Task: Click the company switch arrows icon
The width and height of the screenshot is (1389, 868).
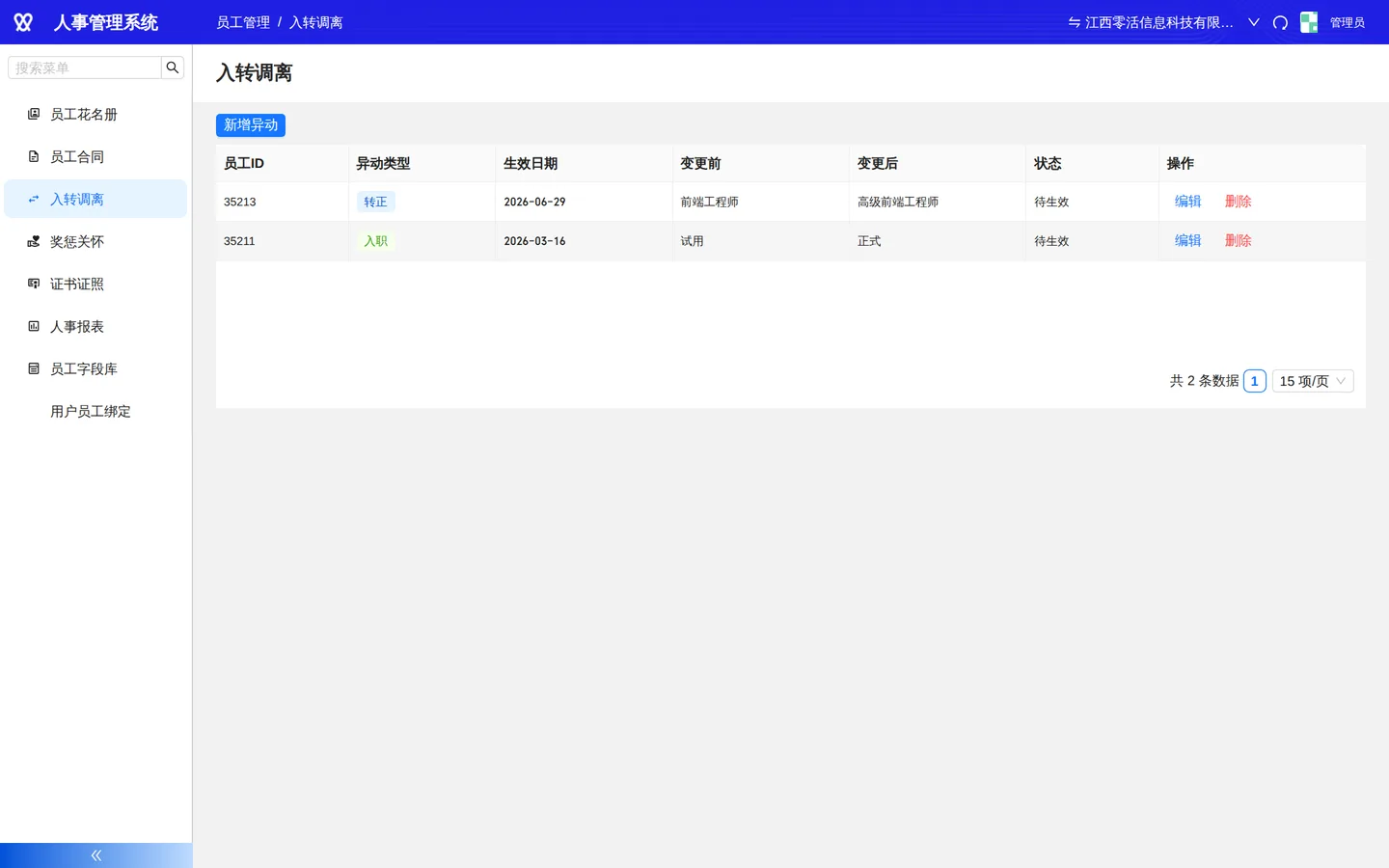Action: pos(1074,22)
